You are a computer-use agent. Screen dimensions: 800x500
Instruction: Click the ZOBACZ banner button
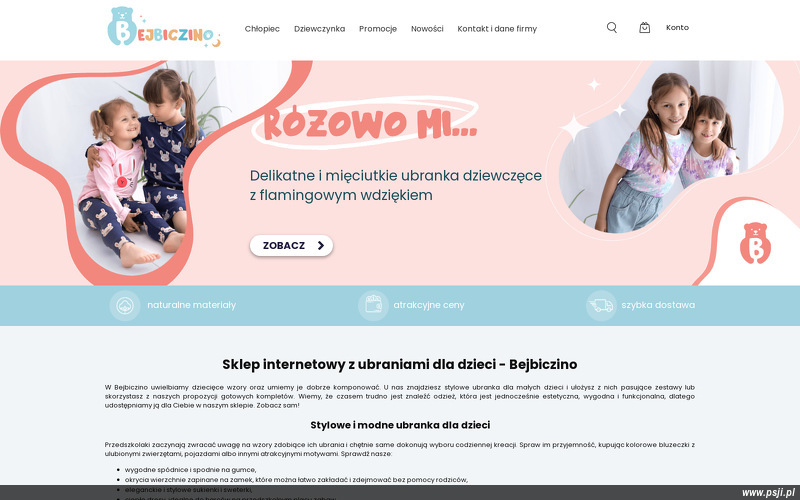click(291, 245)
